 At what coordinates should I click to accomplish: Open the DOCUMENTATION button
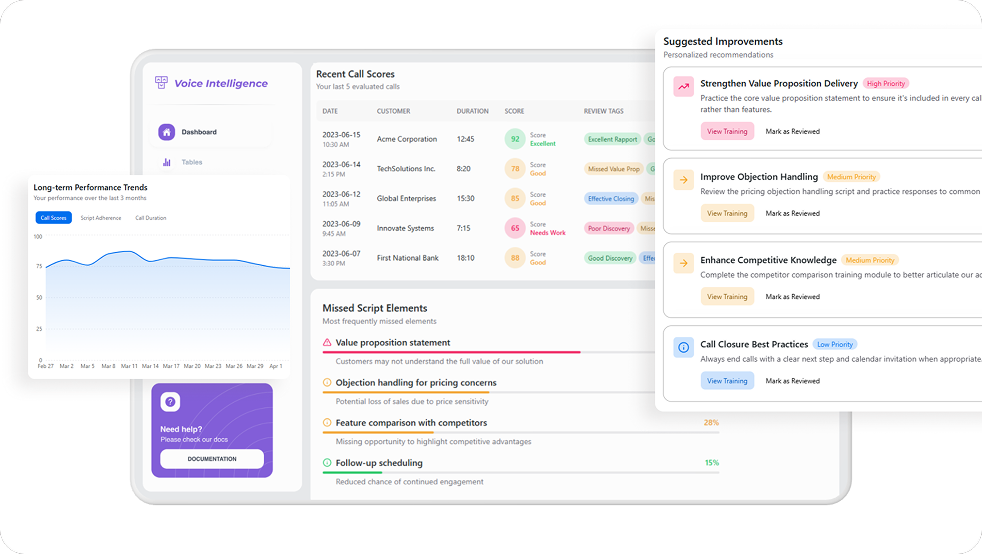click(x=212, y=459)
